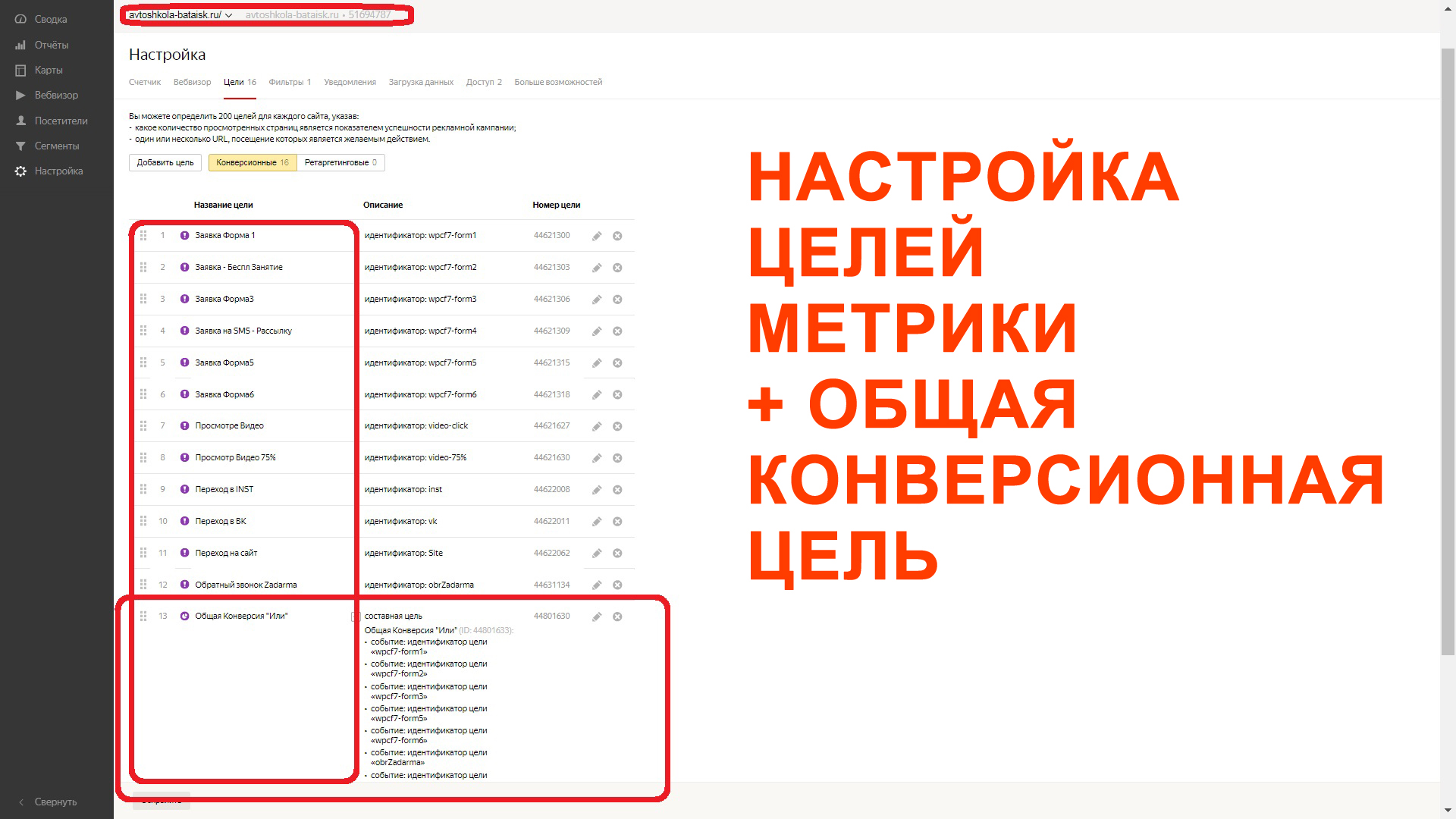Edit goal Просмотре Видео
The image size is (1456, 819).
[597, 426]
